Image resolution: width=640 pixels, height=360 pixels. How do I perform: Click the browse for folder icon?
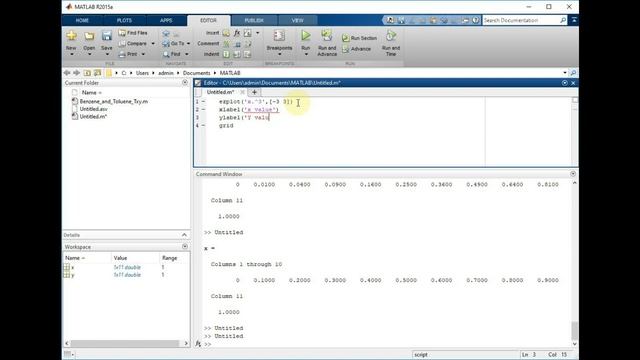click(97, 73)
